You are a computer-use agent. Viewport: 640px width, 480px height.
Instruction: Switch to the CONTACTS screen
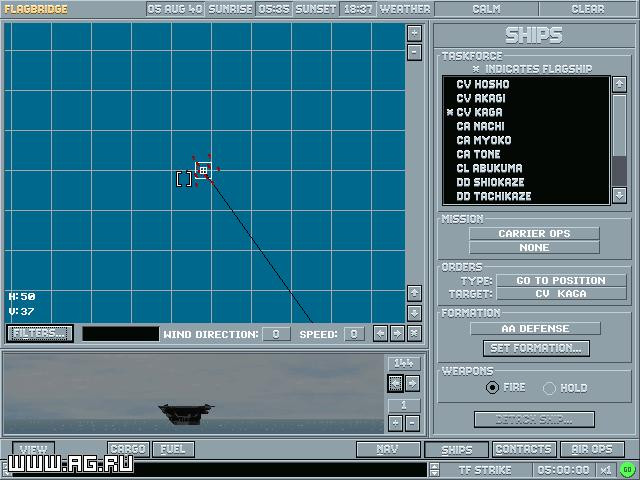(524, 449)
